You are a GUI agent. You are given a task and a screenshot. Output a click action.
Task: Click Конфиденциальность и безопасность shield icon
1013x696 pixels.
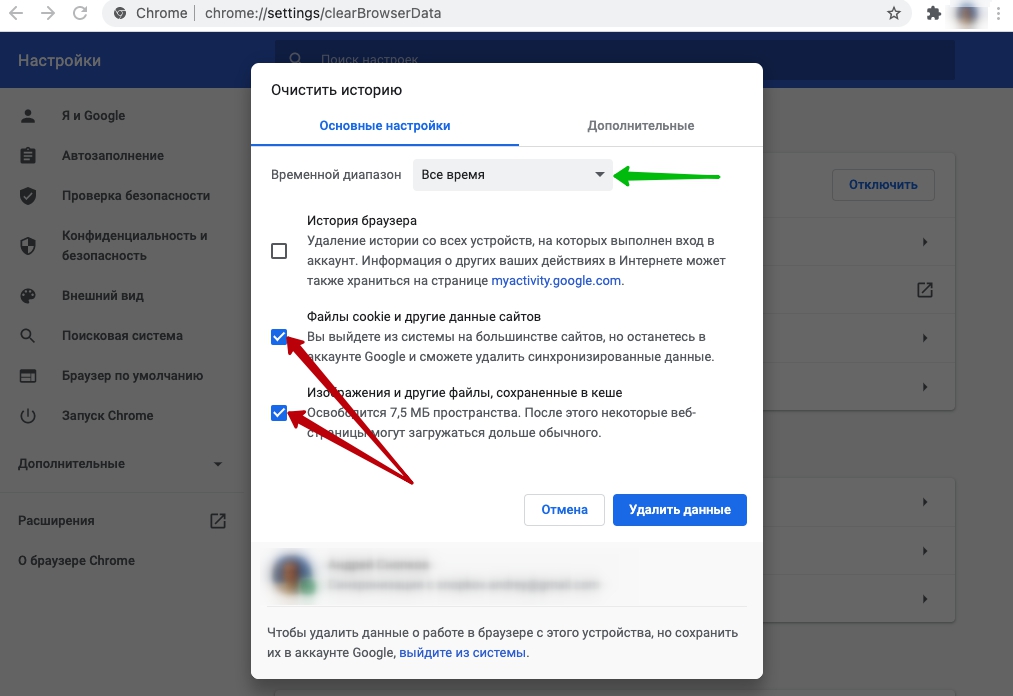pyautogui.click(x=28, y=246)
